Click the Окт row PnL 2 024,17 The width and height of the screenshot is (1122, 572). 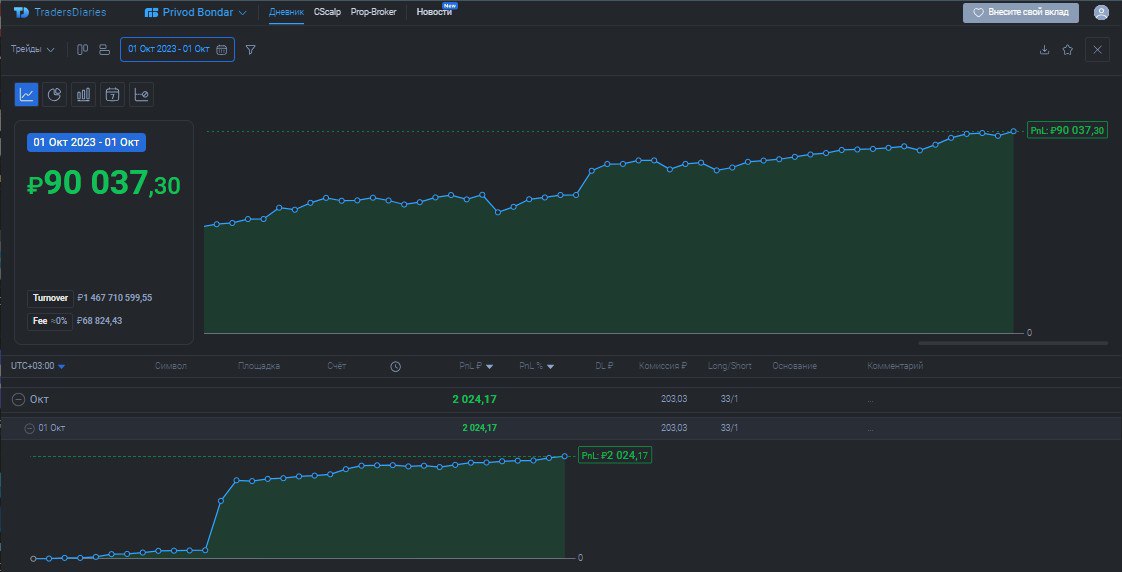coord(474,399)
